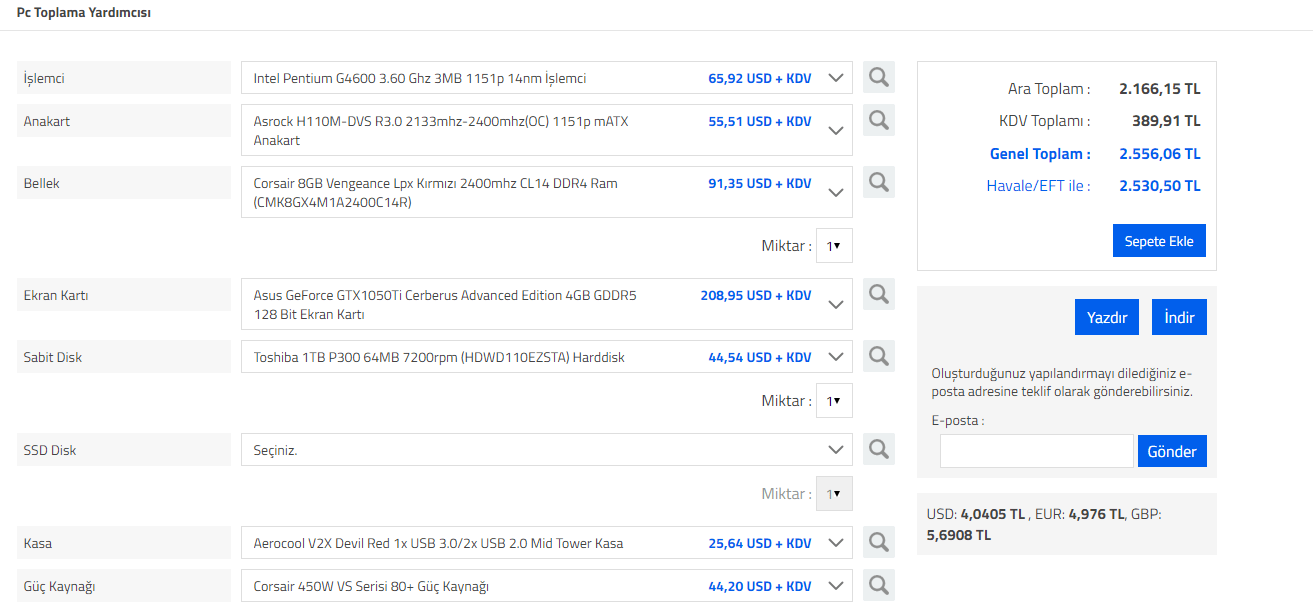Click the Sabit Disk category label
Screen dimensions: 1313x610
[124, 357]
